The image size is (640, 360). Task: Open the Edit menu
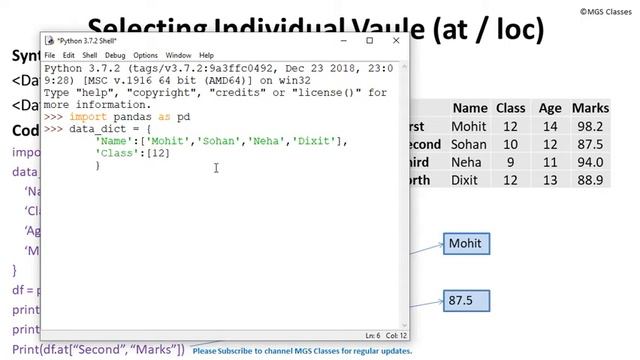tap(68, 55)
